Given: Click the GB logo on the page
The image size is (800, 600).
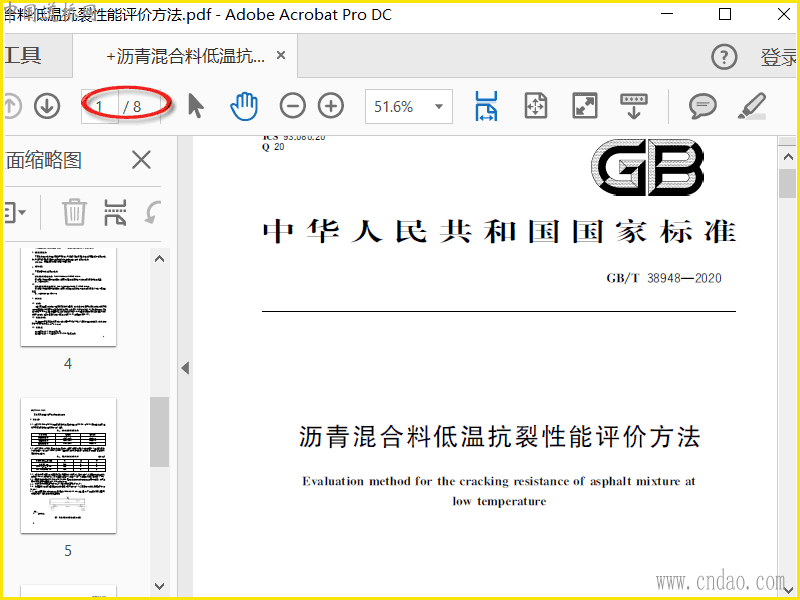Looking at the screenshot, I should tap(647, 167).
